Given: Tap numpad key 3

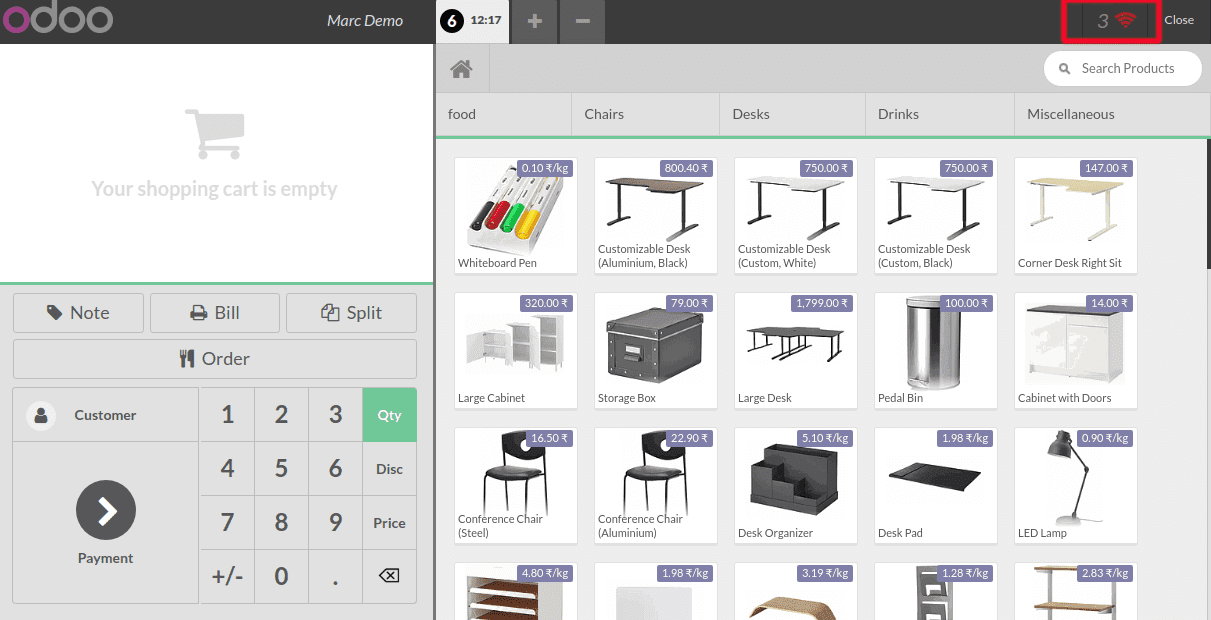Looking at the screenshot, I should [335, 415].
